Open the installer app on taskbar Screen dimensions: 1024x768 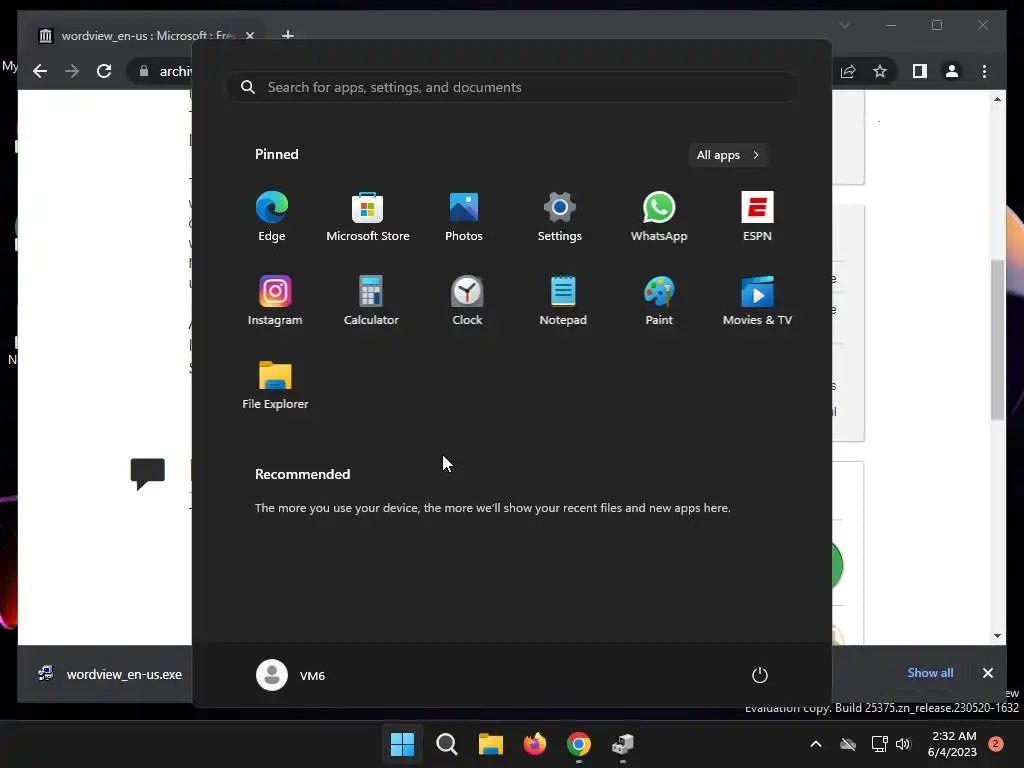[623, 744]
